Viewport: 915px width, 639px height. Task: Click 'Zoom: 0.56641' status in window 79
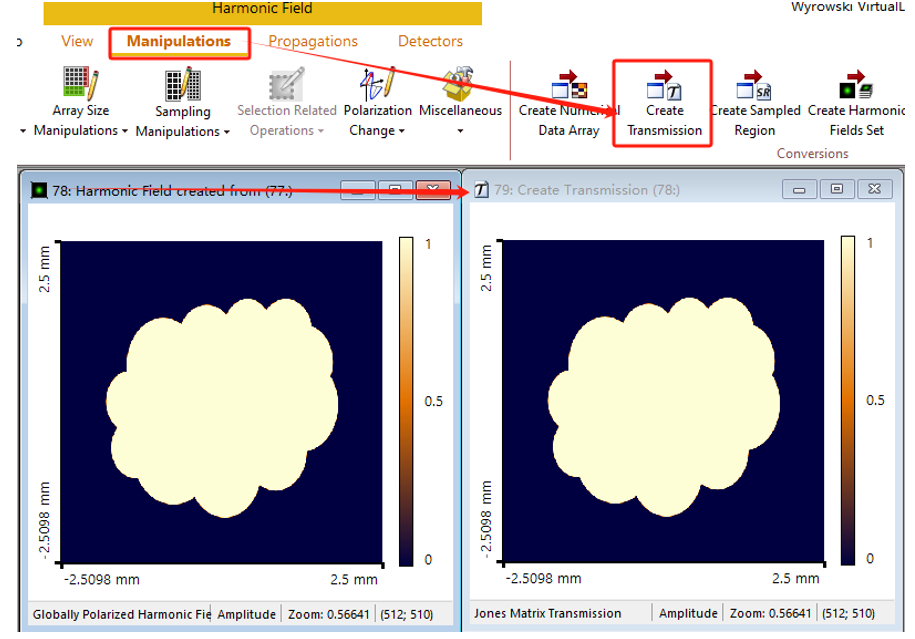coord(770,613)
